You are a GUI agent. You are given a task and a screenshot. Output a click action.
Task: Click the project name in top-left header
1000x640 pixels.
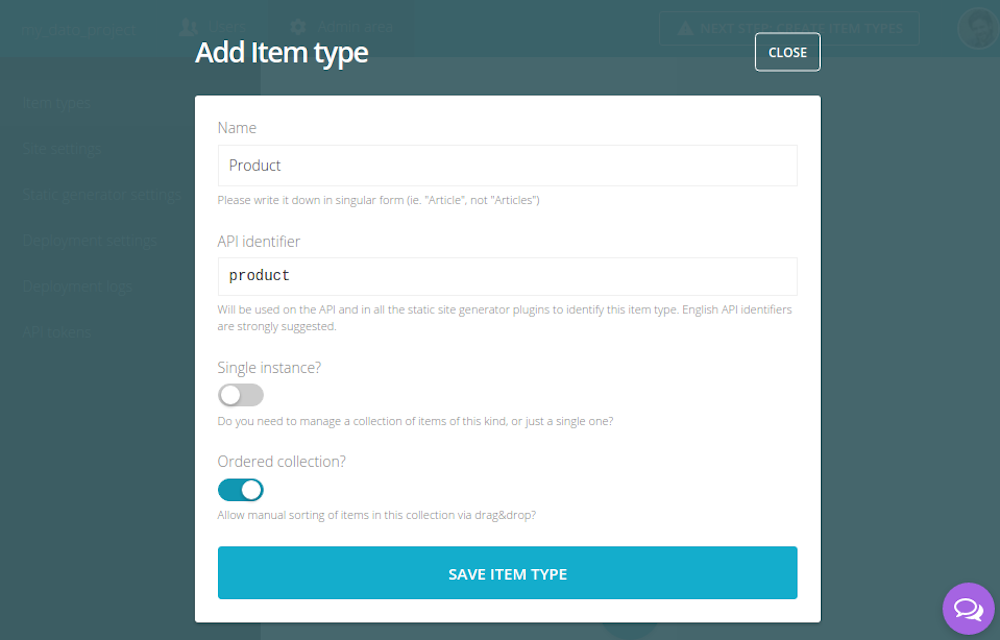pos(80,28)
